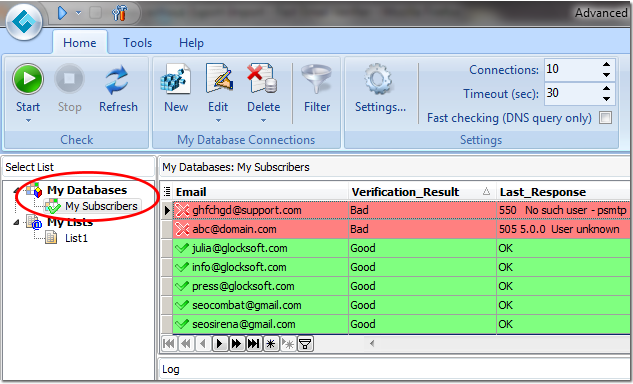
Task: Open the Tools ribbon tab
Action: (x=137, y=42)
